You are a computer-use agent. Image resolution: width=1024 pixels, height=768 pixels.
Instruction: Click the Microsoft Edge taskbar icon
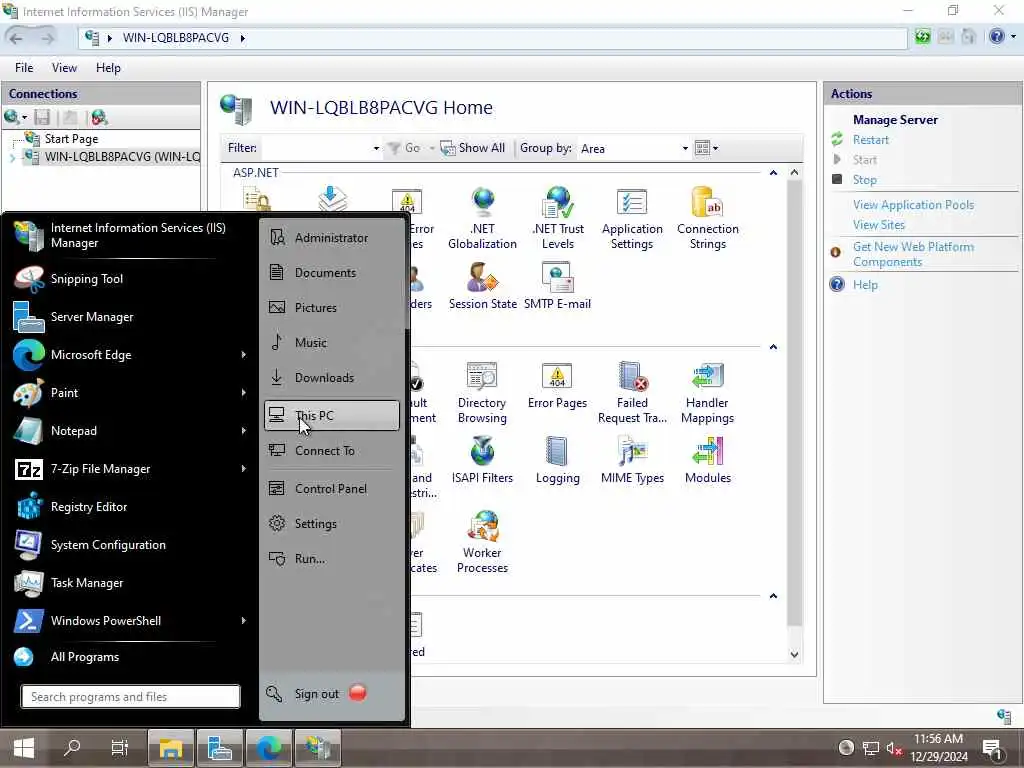coord(268,748)
